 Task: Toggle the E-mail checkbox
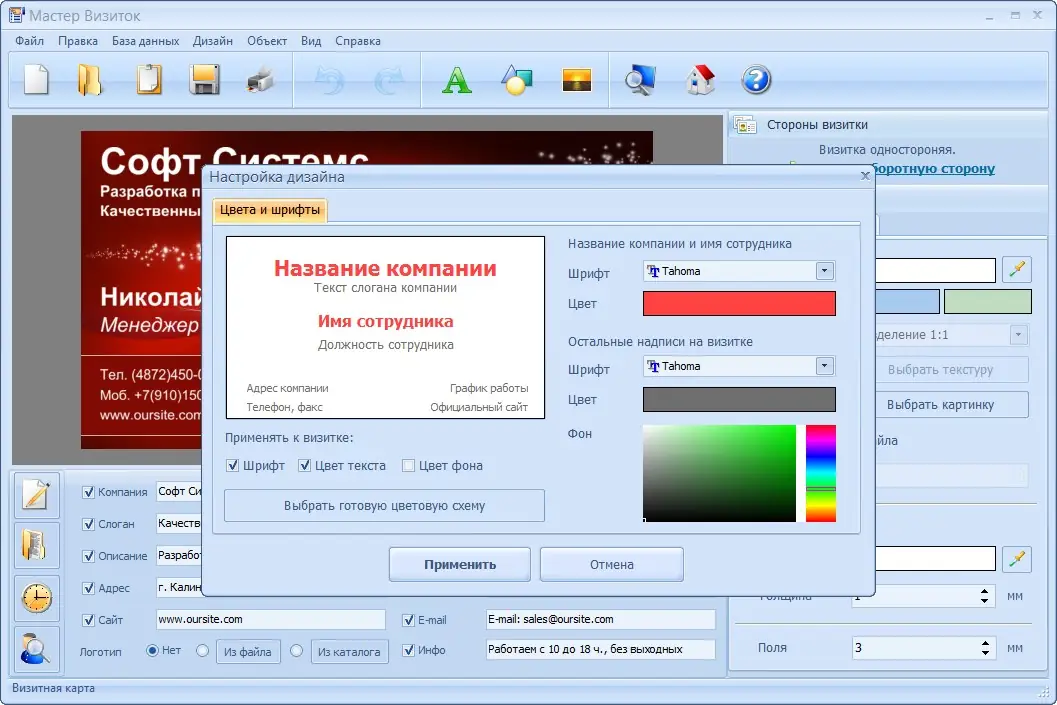coord(409,620)
